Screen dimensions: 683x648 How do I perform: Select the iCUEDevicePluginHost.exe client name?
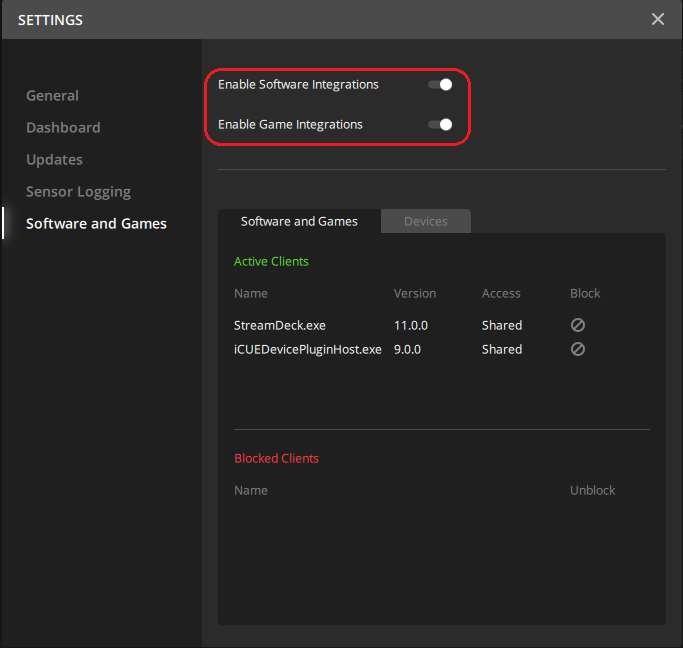(x=307, y=349)
